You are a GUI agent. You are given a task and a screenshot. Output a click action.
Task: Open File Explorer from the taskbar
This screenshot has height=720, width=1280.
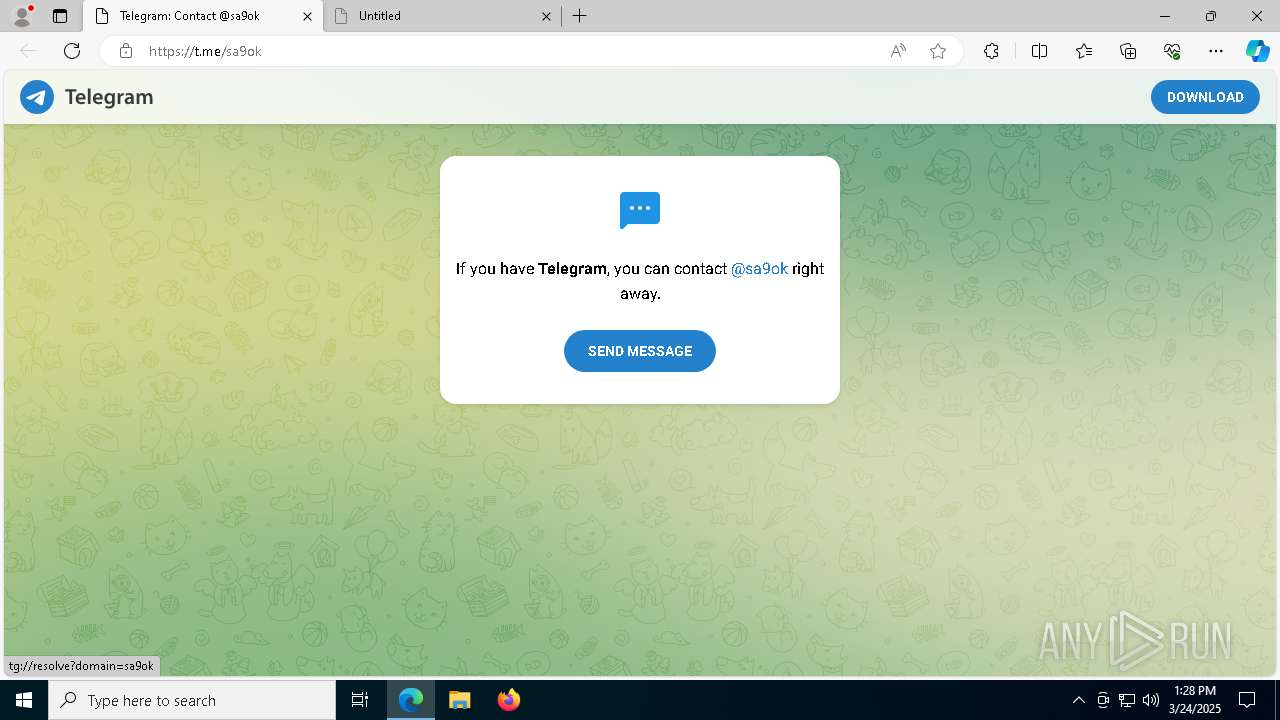click(459, 700)
